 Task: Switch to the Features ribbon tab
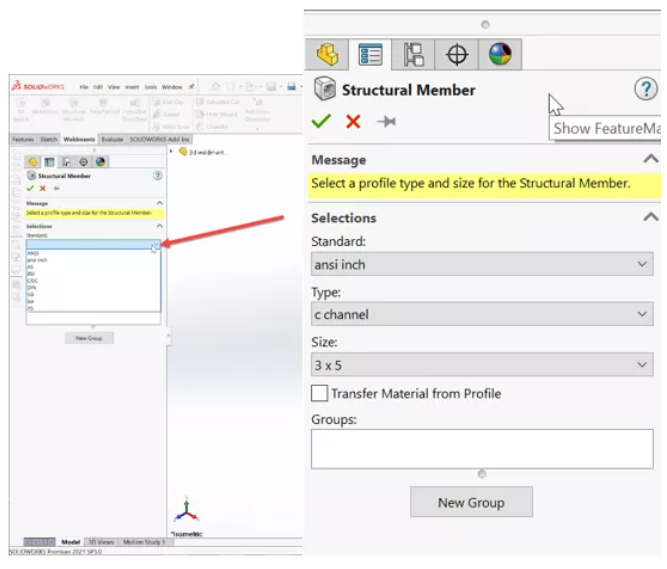coord(23,139)
